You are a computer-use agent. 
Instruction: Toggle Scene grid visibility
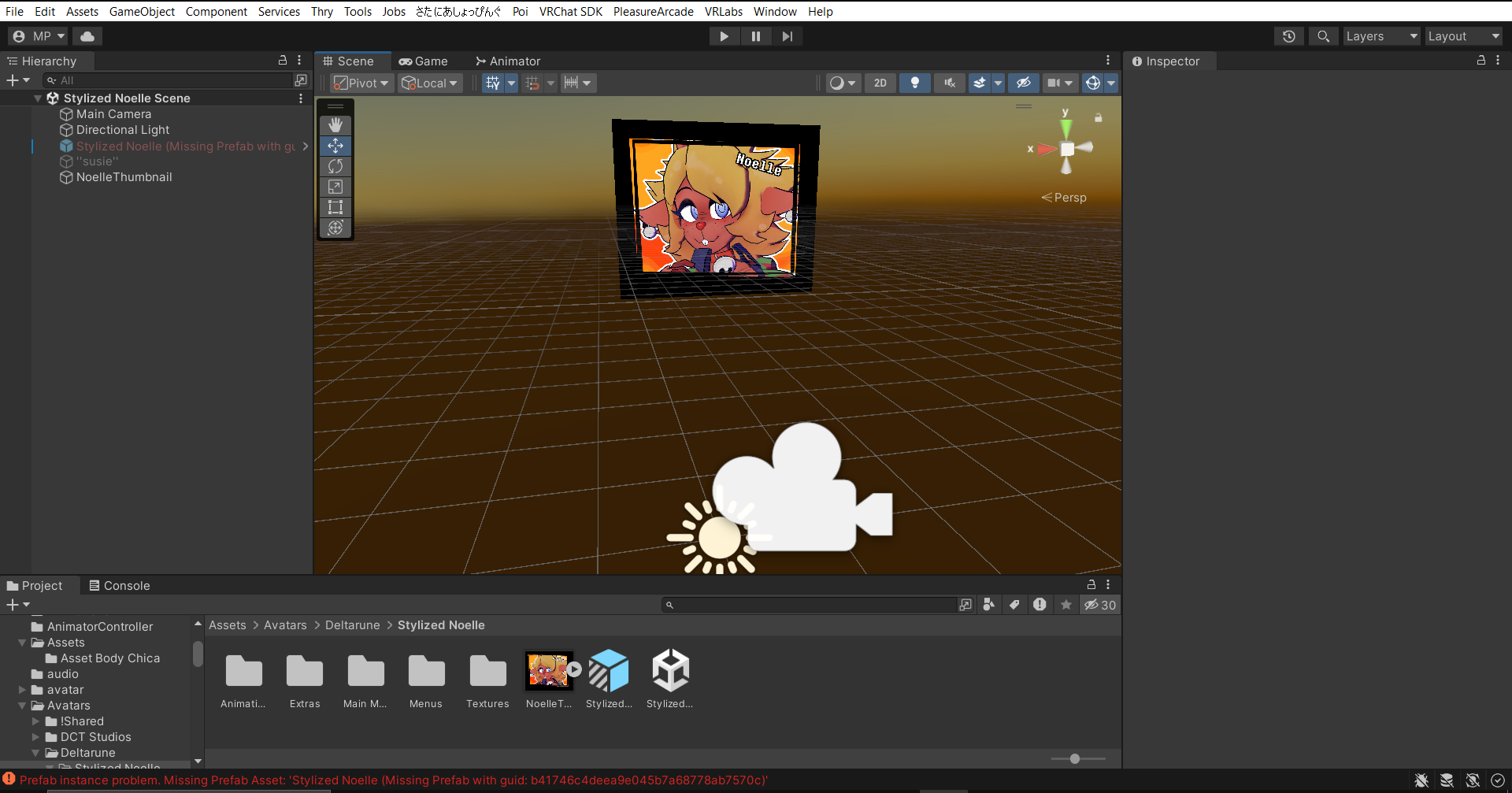tap(493, 83)
